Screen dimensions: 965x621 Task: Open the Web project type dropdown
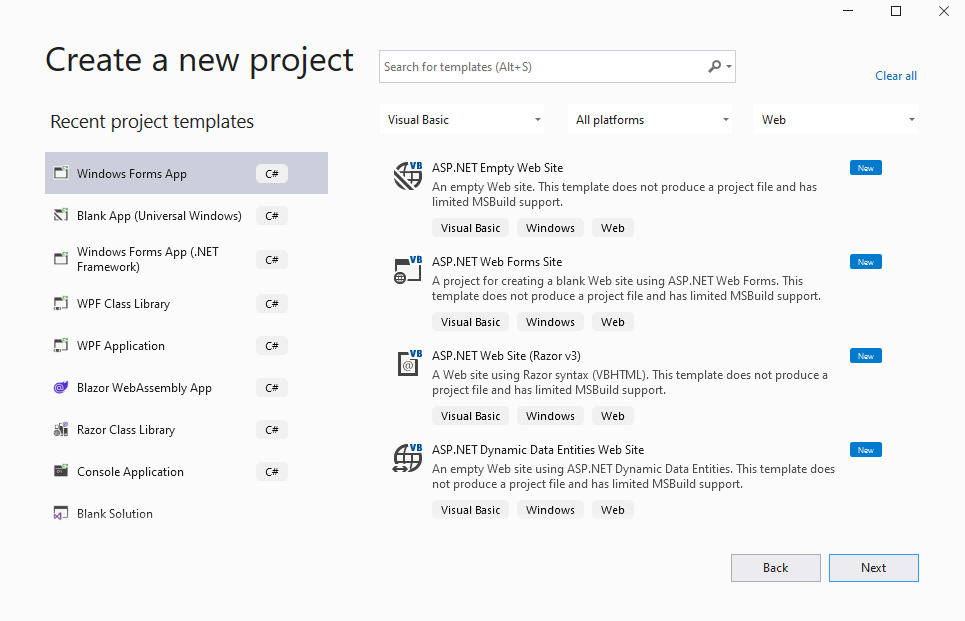click(836, 119)
